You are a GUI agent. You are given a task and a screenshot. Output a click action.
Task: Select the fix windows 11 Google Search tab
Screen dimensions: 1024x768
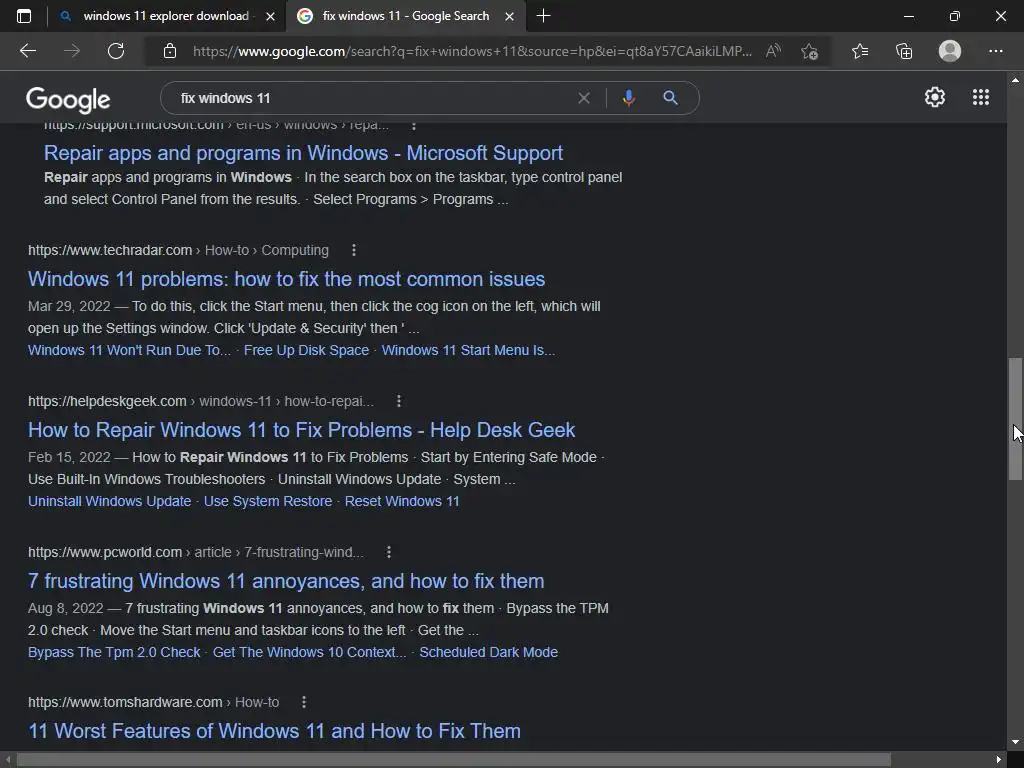click(x=405, y=16)
